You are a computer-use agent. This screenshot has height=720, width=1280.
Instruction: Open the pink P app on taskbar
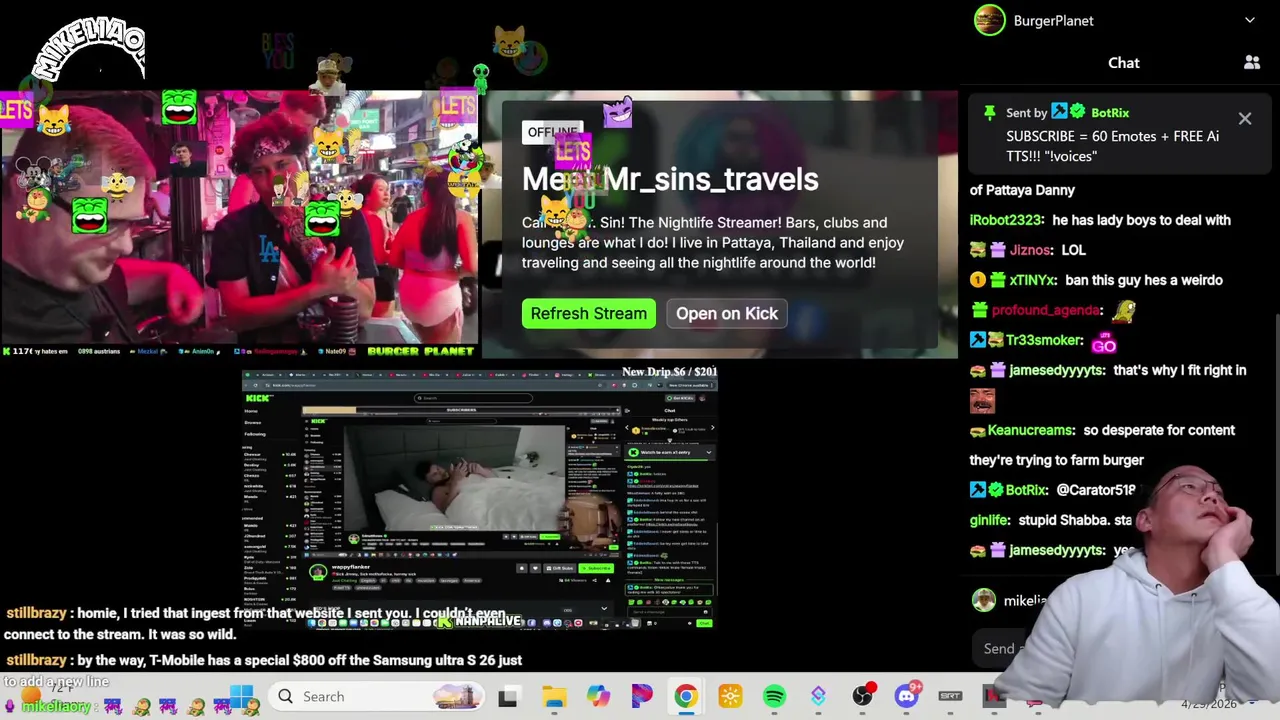tap(642, 697)
